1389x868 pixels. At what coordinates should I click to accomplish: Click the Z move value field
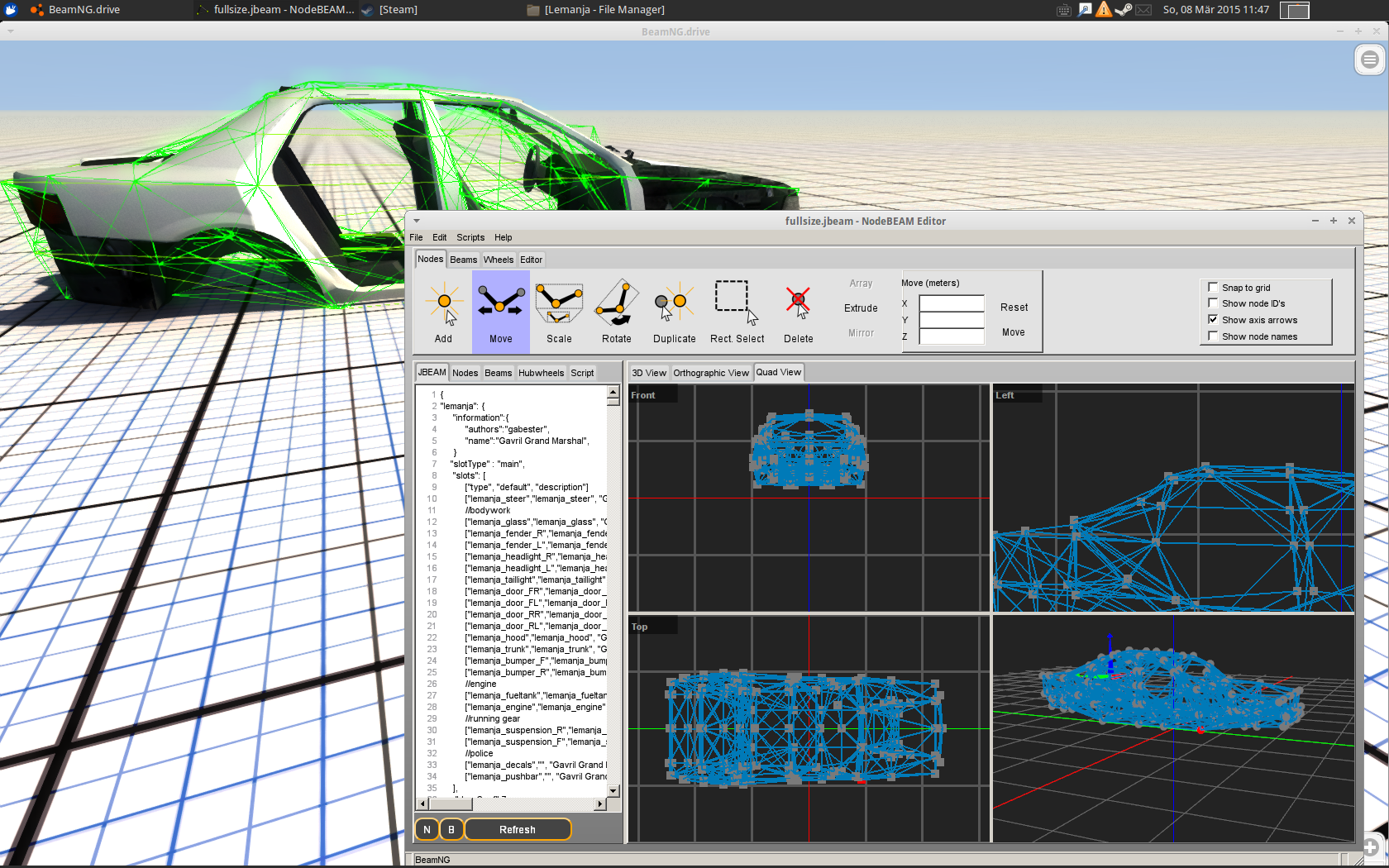pyautogui.click(x=952, y=336)
